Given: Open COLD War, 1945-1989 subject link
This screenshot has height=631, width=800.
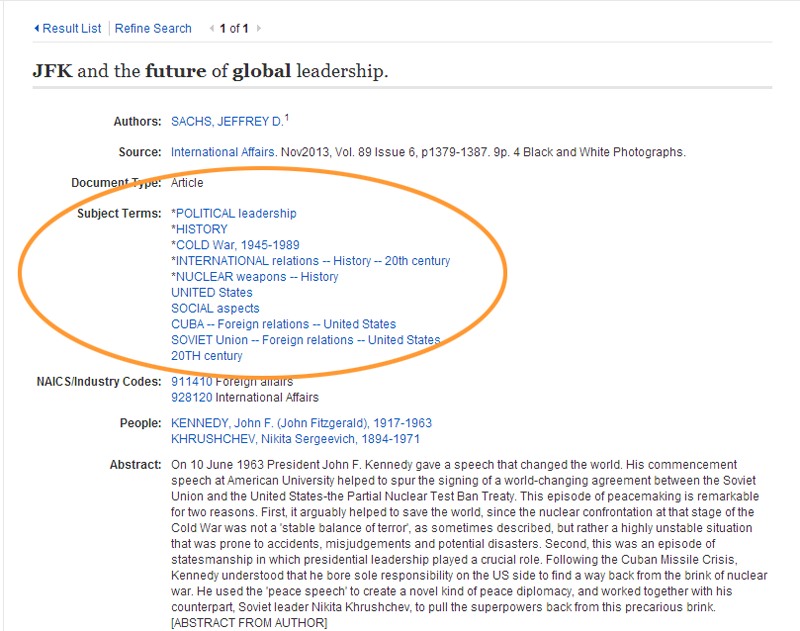Looking at the screenshot, I should click(237, 245).
